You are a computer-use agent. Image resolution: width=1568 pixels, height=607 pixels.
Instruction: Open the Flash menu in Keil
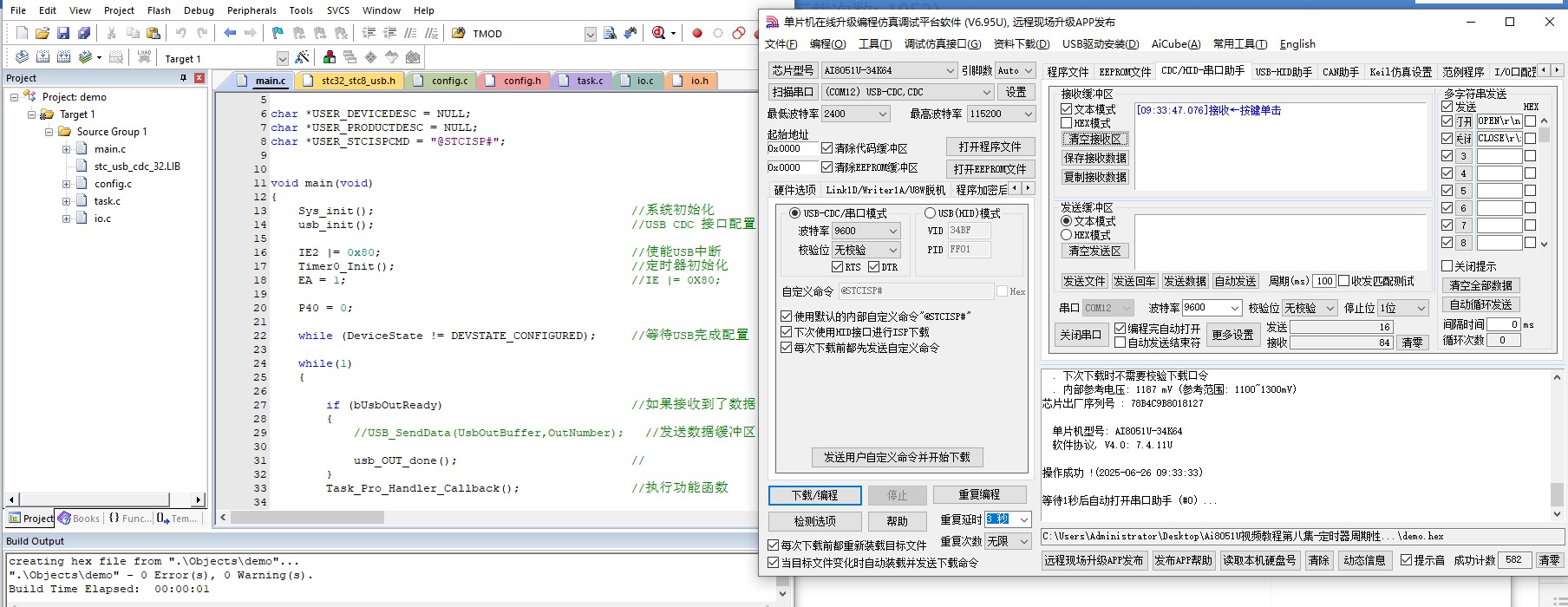[159, 10]
